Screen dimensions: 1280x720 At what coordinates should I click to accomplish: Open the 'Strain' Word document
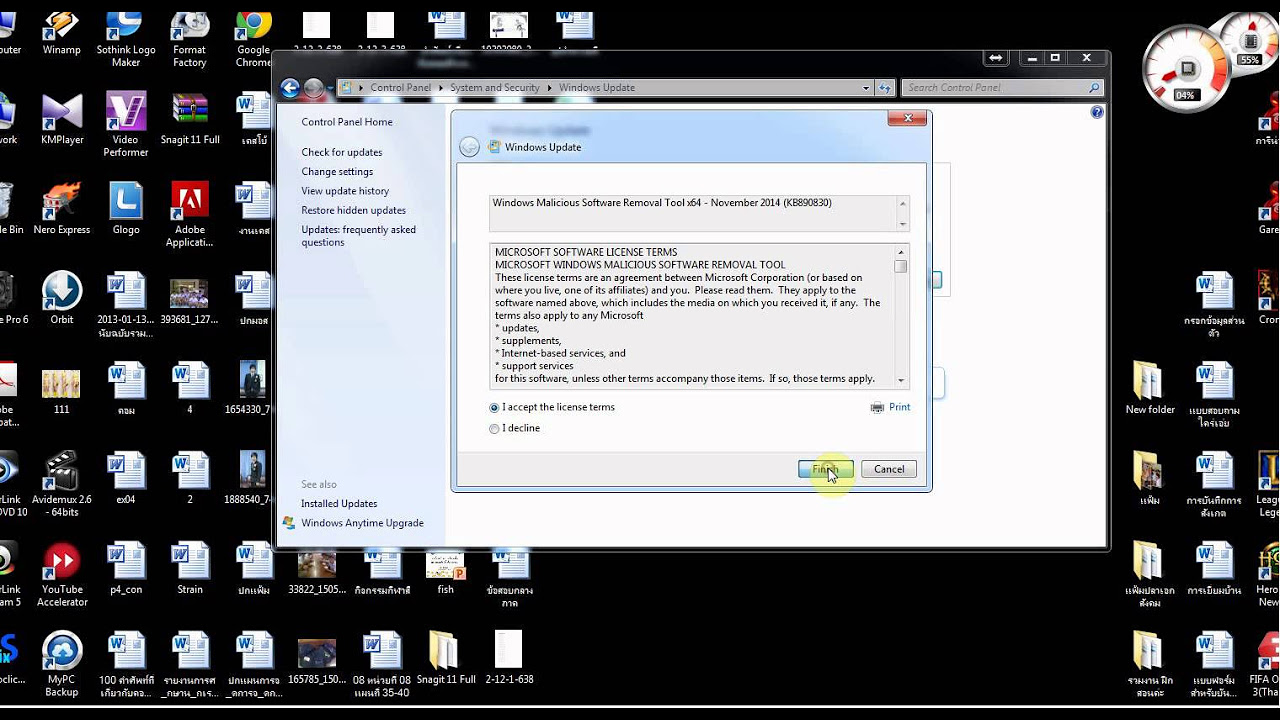[190, 568]
